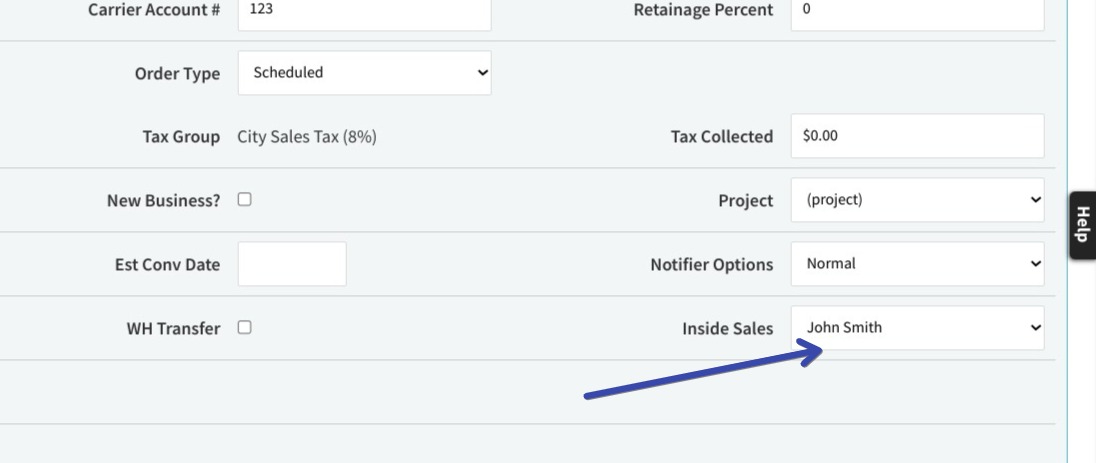Click the City Sales Tax (8%) text
The width and height of the screenshot is (1096, 463).
click(307, 136)
